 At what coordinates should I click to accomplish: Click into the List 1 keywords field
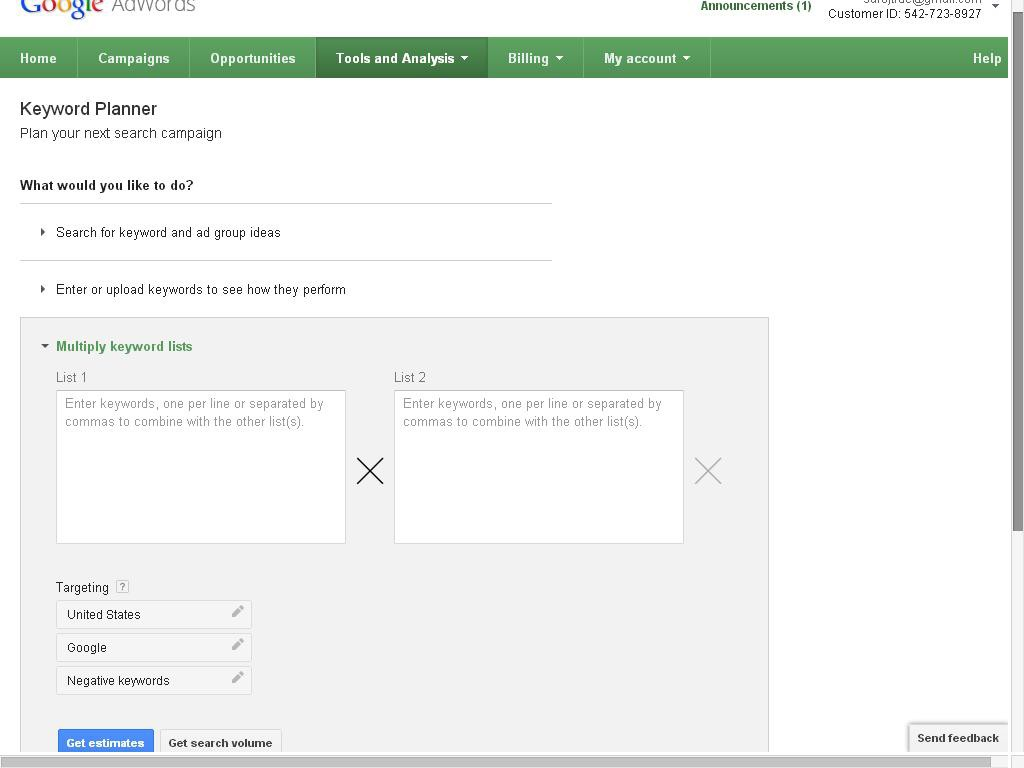[200, 467]
